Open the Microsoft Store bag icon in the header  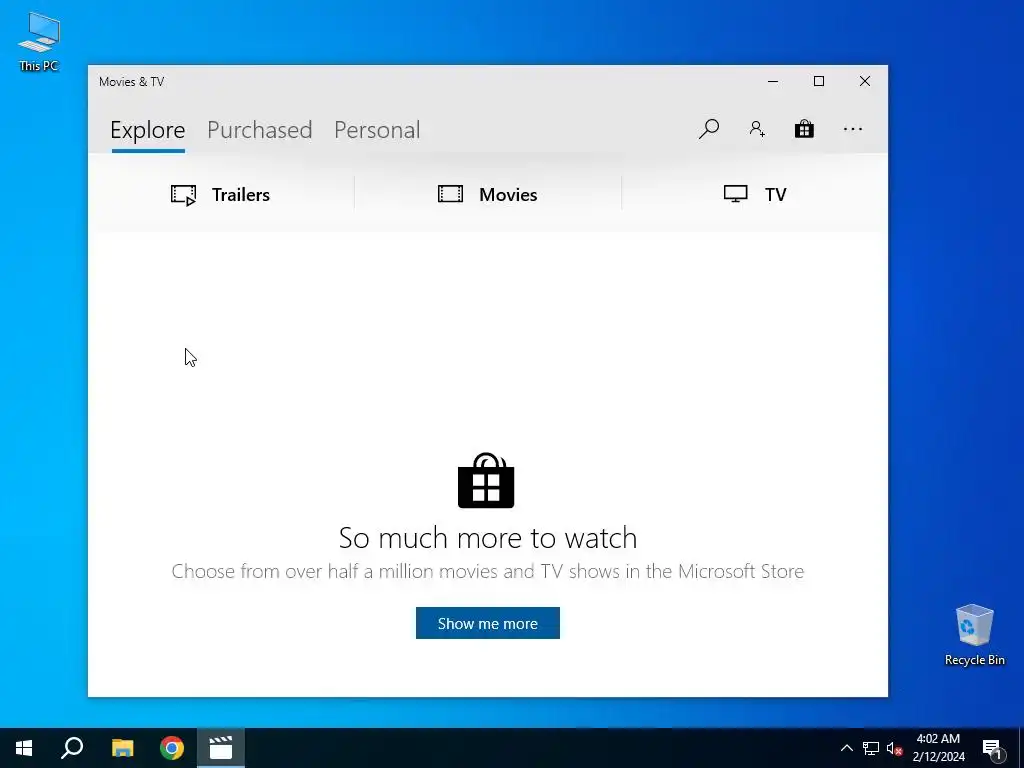tap(804, 129)
